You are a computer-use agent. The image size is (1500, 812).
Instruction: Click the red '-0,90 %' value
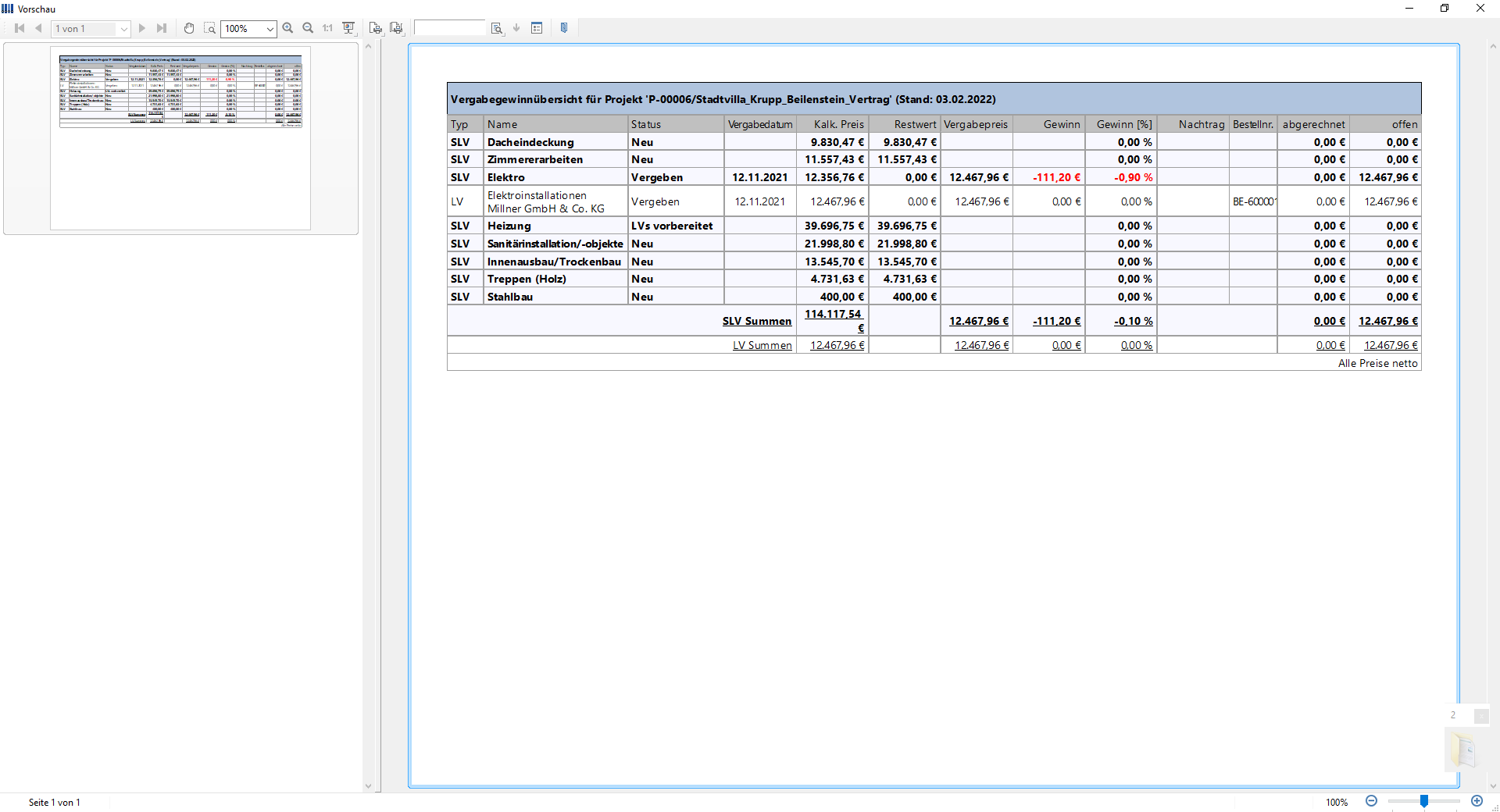pos(1133,177)
